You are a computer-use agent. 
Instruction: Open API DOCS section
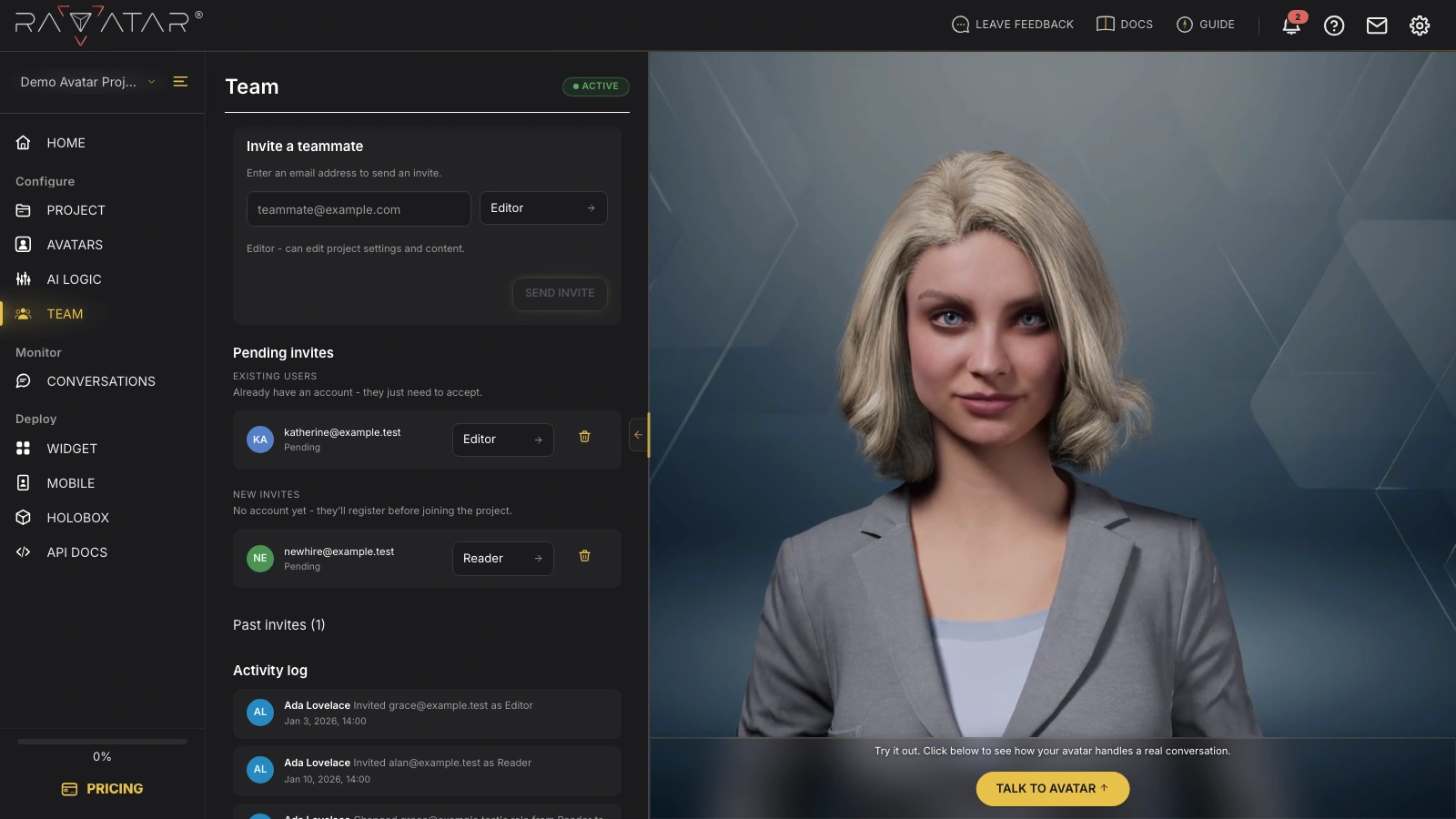pos(77,552)
